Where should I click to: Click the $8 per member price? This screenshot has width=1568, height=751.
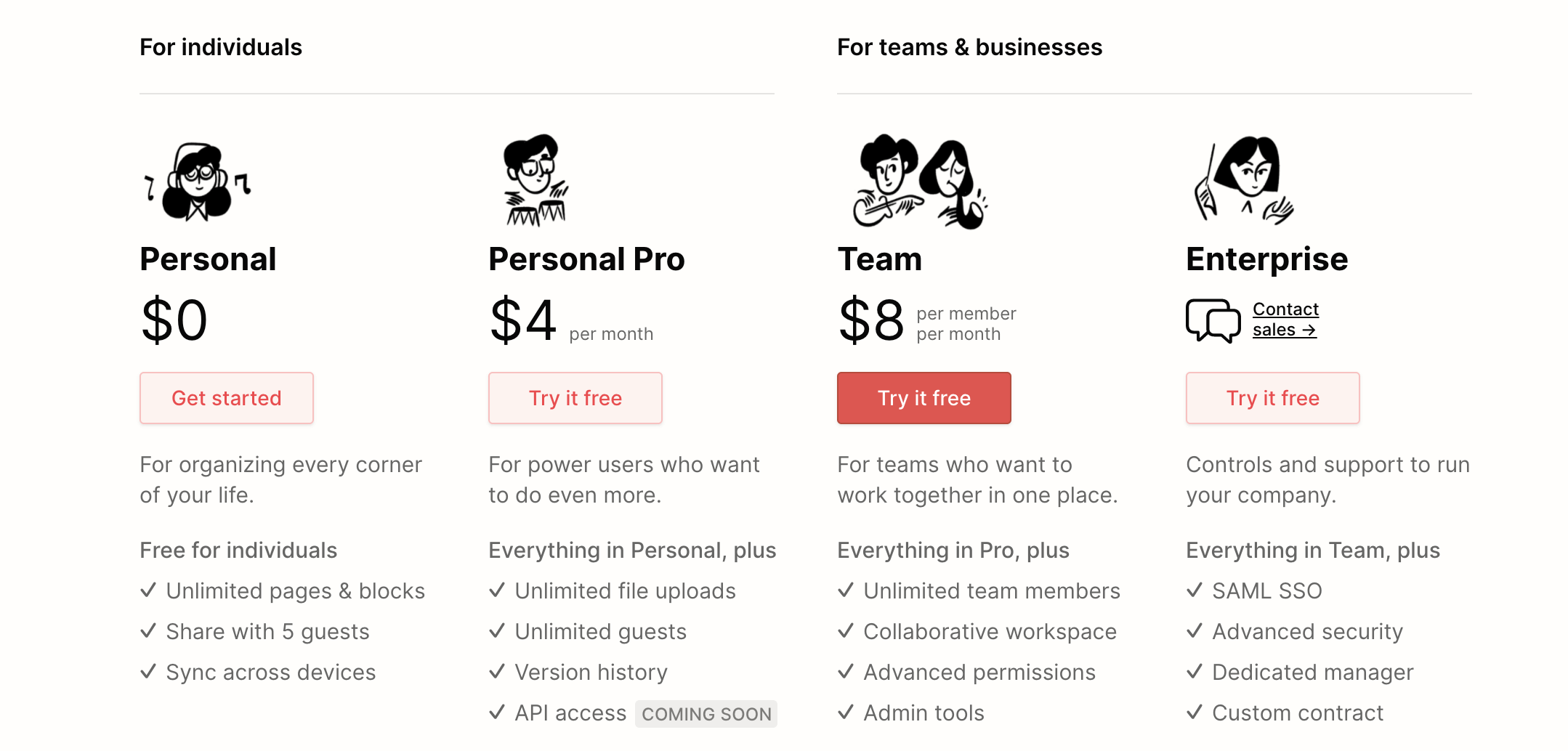[x=927, y=320]
